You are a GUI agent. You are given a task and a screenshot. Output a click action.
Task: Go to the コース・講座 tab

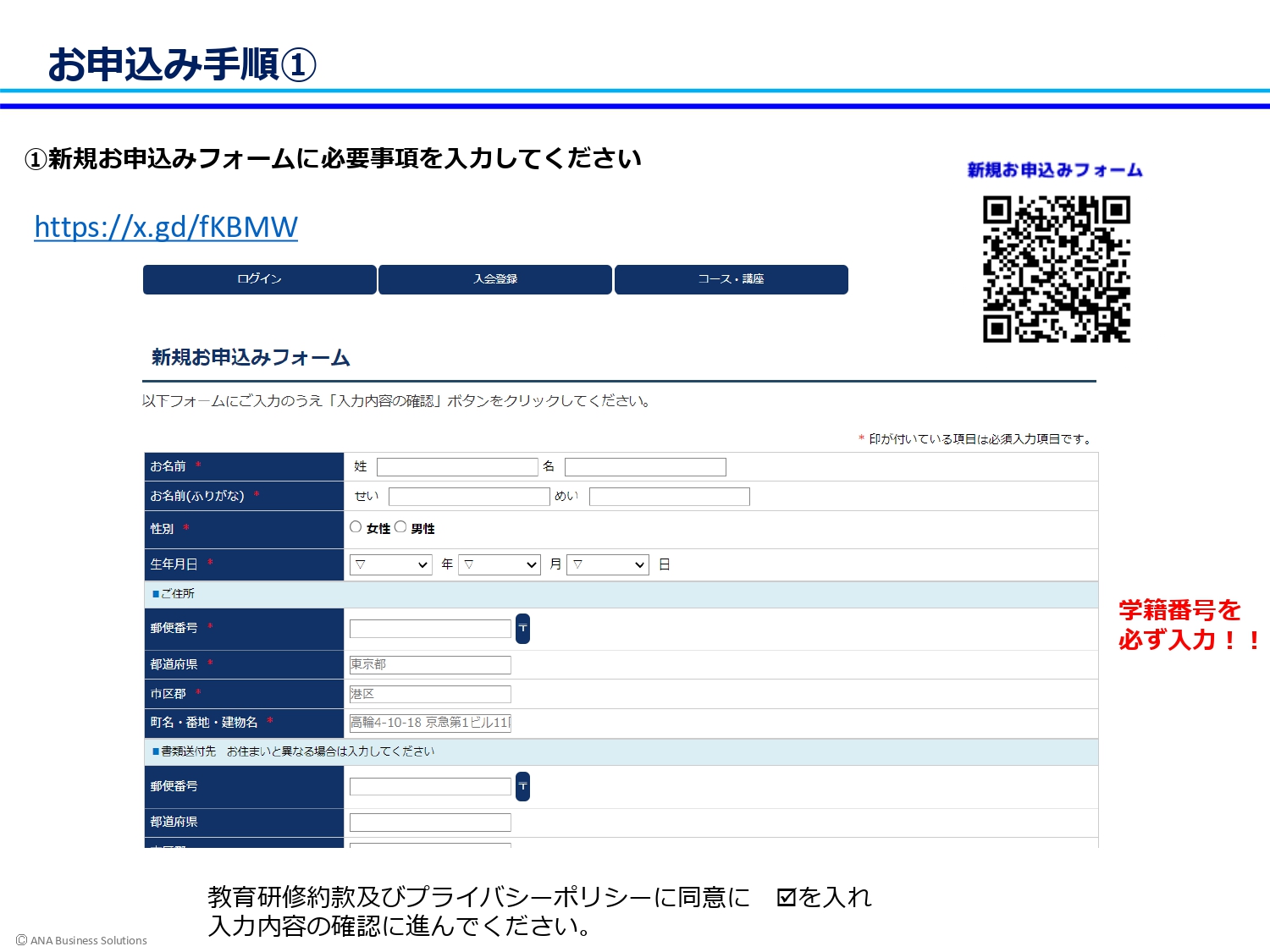coord(731,279)
